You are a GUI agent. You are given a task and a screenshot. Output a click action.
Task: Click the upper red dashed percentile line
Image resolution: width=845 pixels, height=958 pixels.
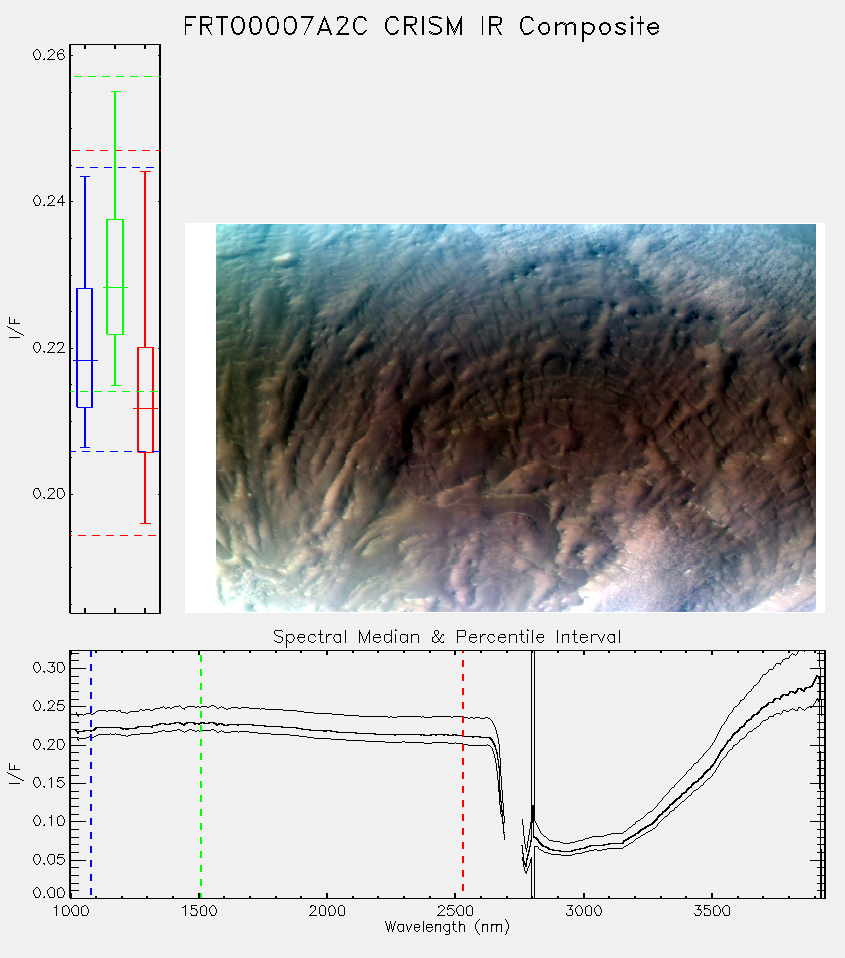[116, 150]
